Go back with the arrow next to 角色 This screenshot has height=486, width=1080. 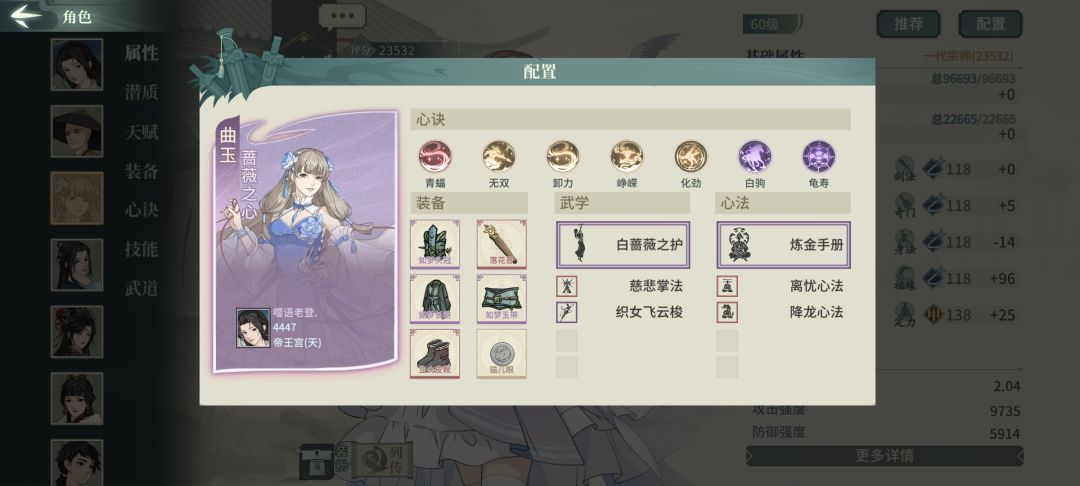point(26,16)
